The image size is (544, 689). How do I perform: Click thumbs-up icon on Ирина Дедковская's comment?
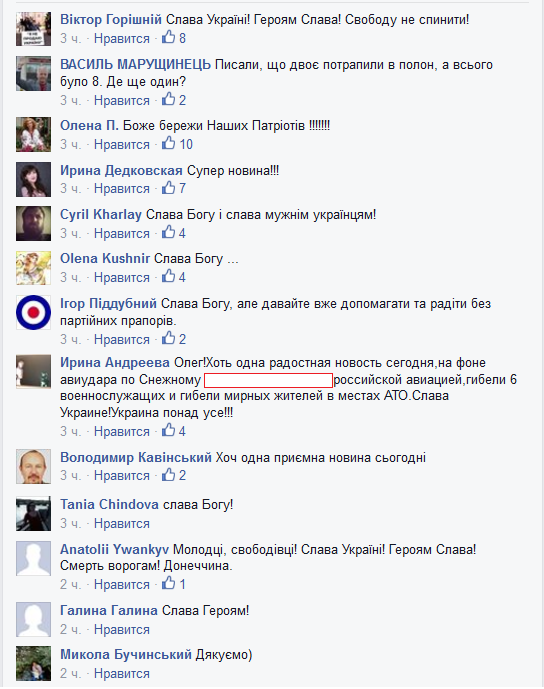point(168,188)
